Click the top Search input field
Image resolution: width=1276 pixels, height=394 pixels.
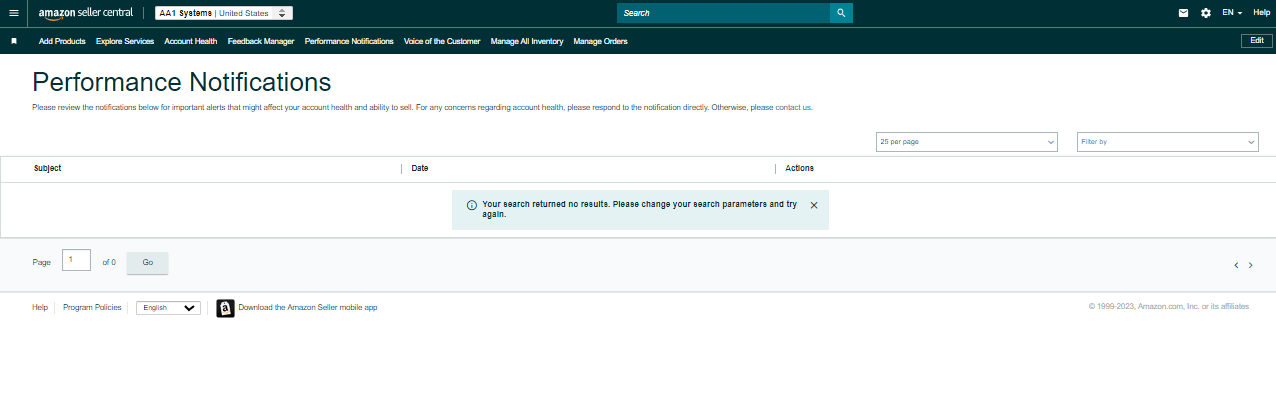[723, 13]
